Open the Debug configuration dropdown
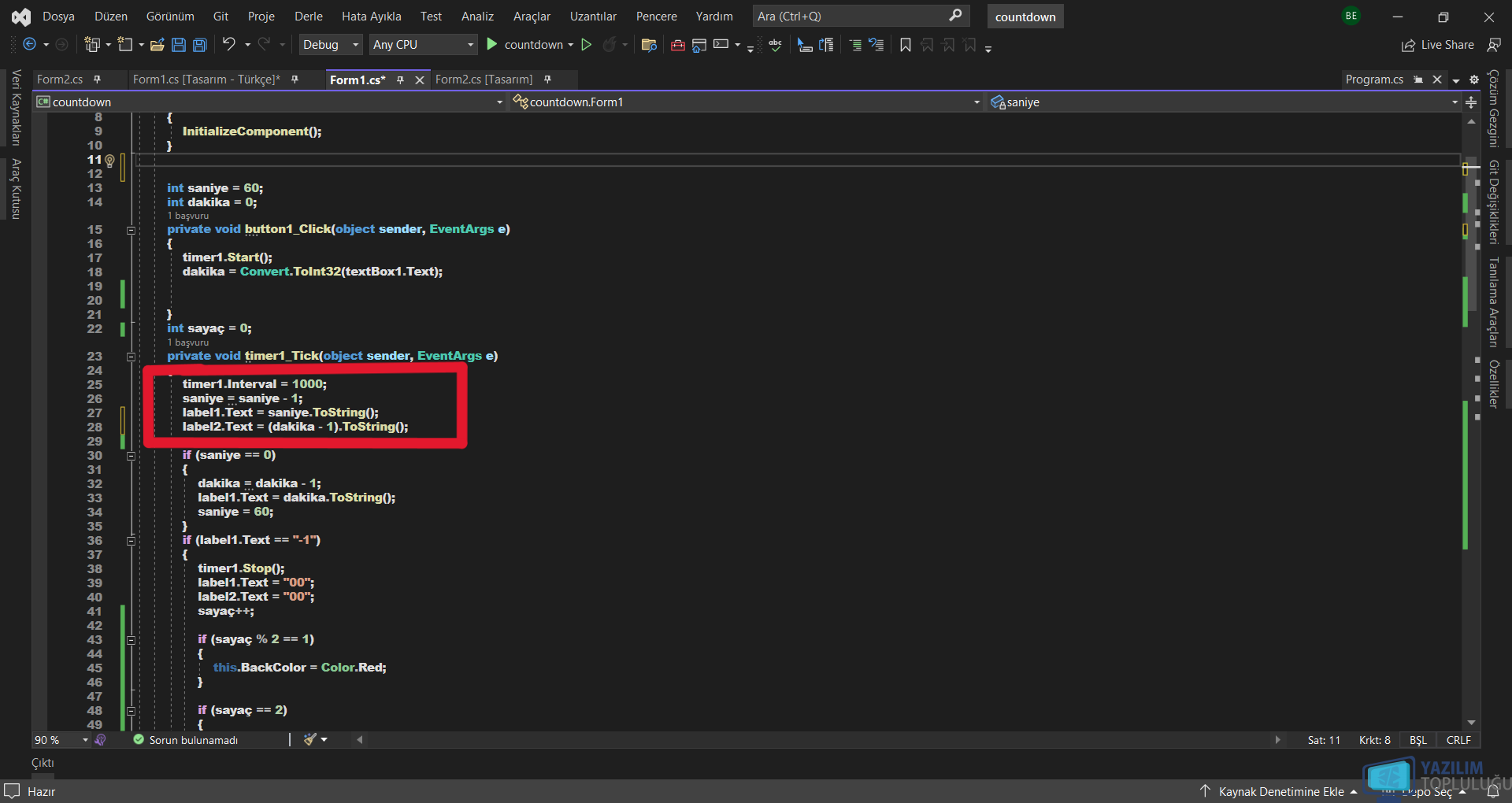Screen dimensions: 1512x803 tap(331, 45)
